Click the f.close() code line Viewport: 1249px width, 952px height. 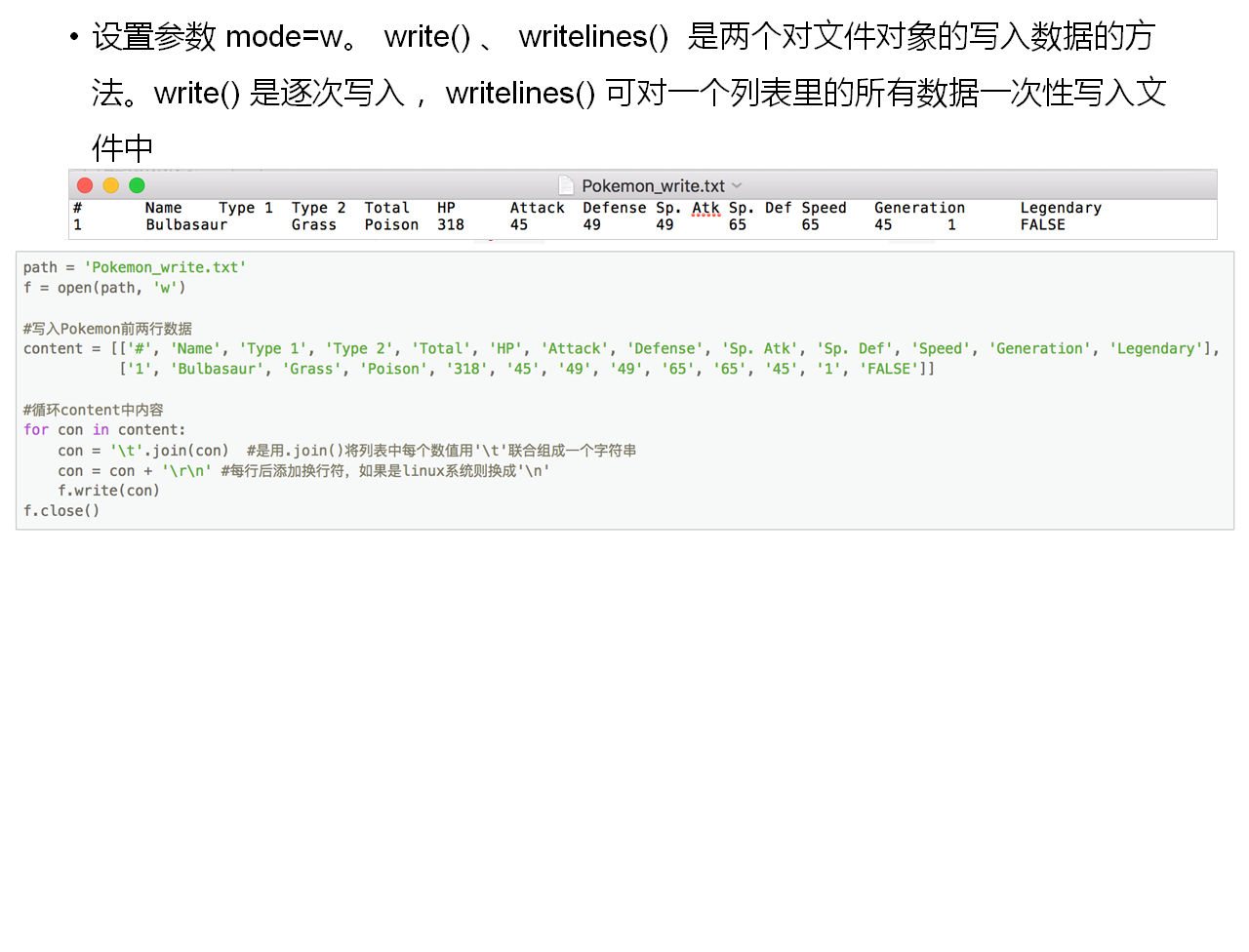61,511
